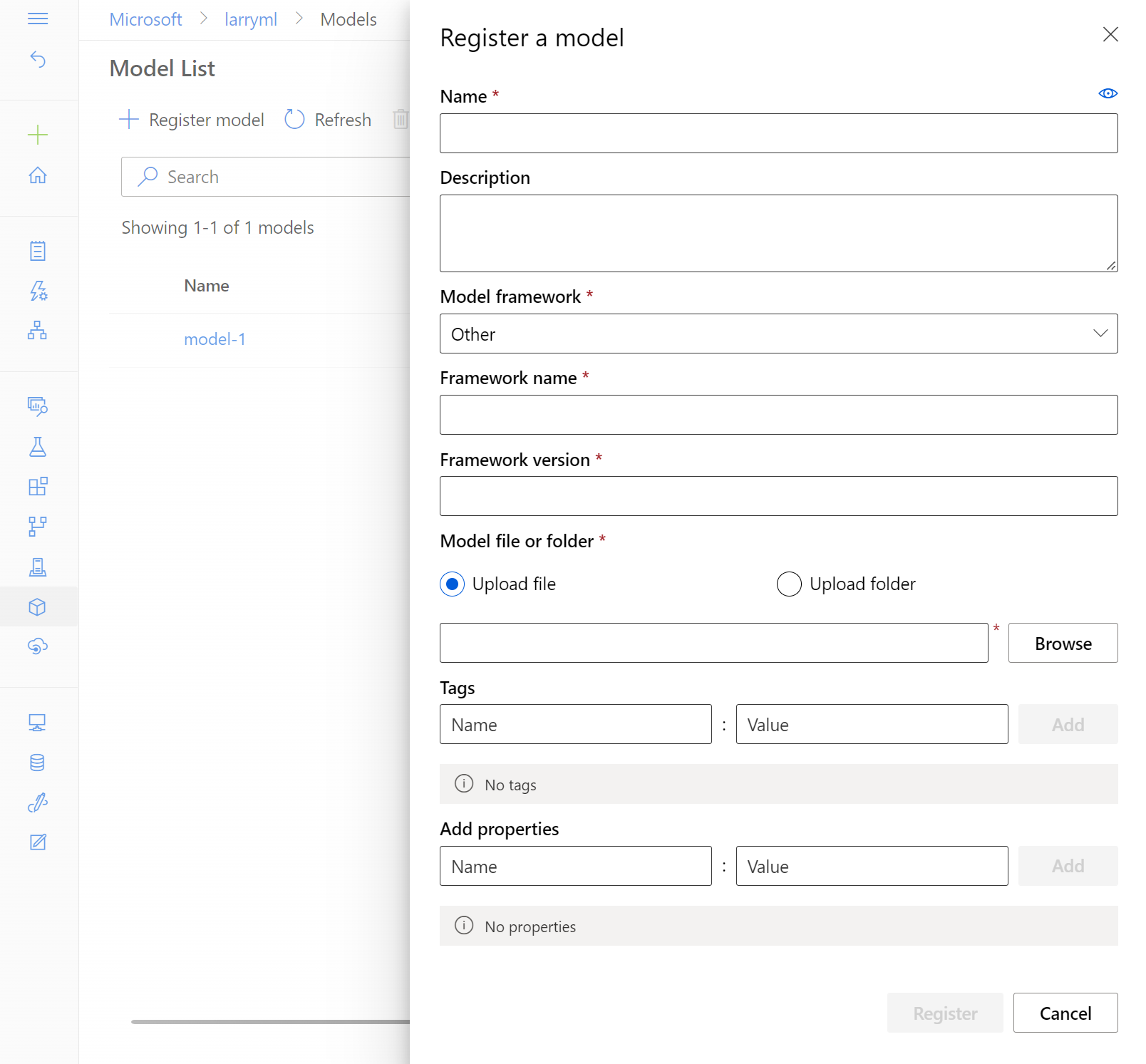This screenshot has width=1146, height=1064.
Task: Click larryml in the breadcrumb
Action: pos(251,19)
